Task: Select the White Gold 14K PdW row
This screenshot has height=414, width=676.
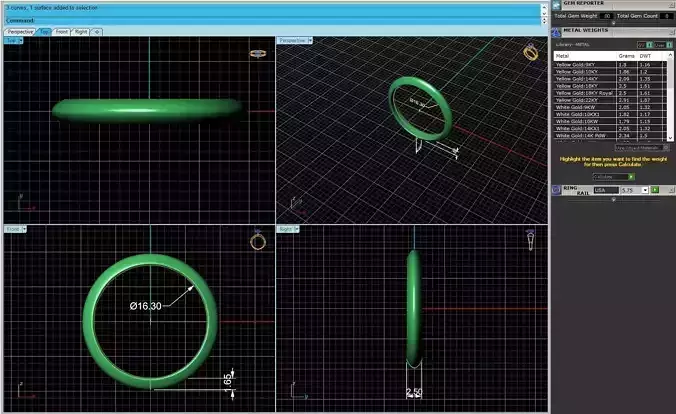Action: 610,135
